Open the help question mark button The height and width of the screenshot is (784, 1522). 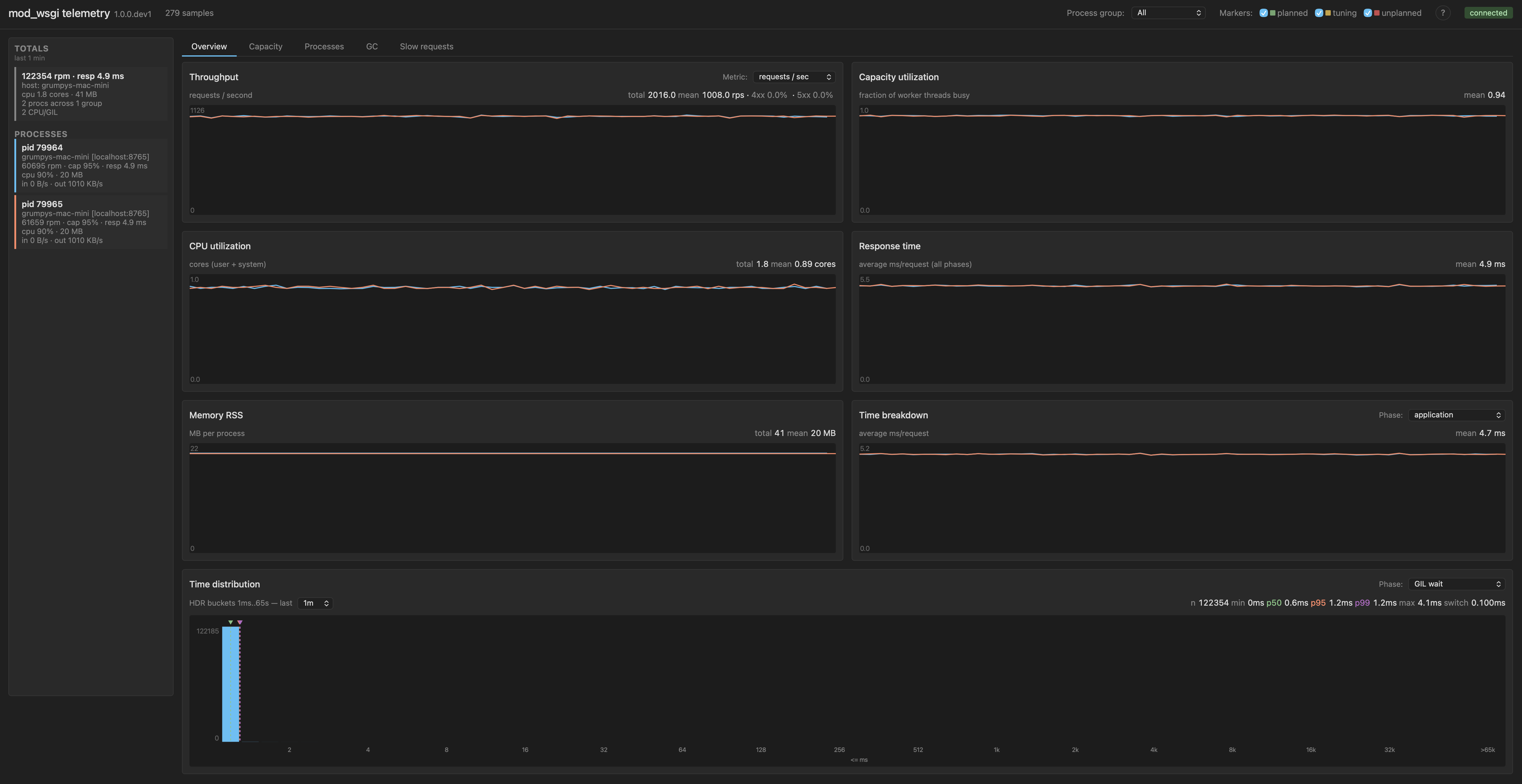click(1443, 13)
